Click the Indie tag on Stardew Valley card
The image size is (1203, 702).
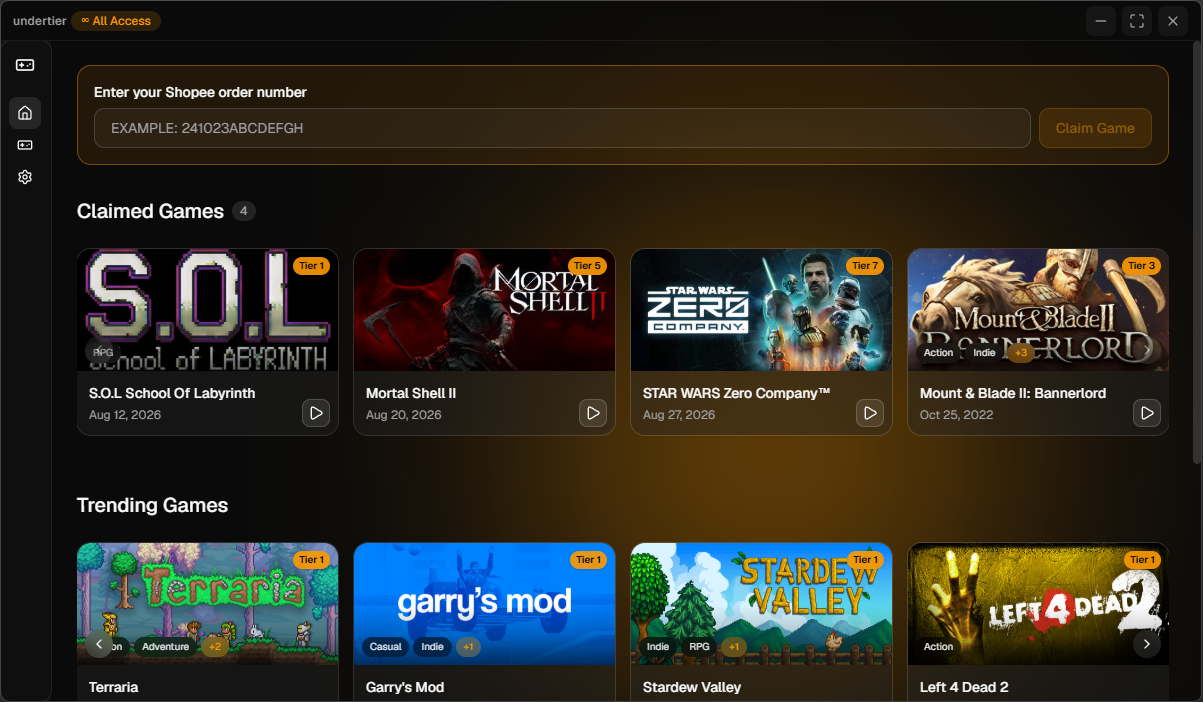coord(658,647)
